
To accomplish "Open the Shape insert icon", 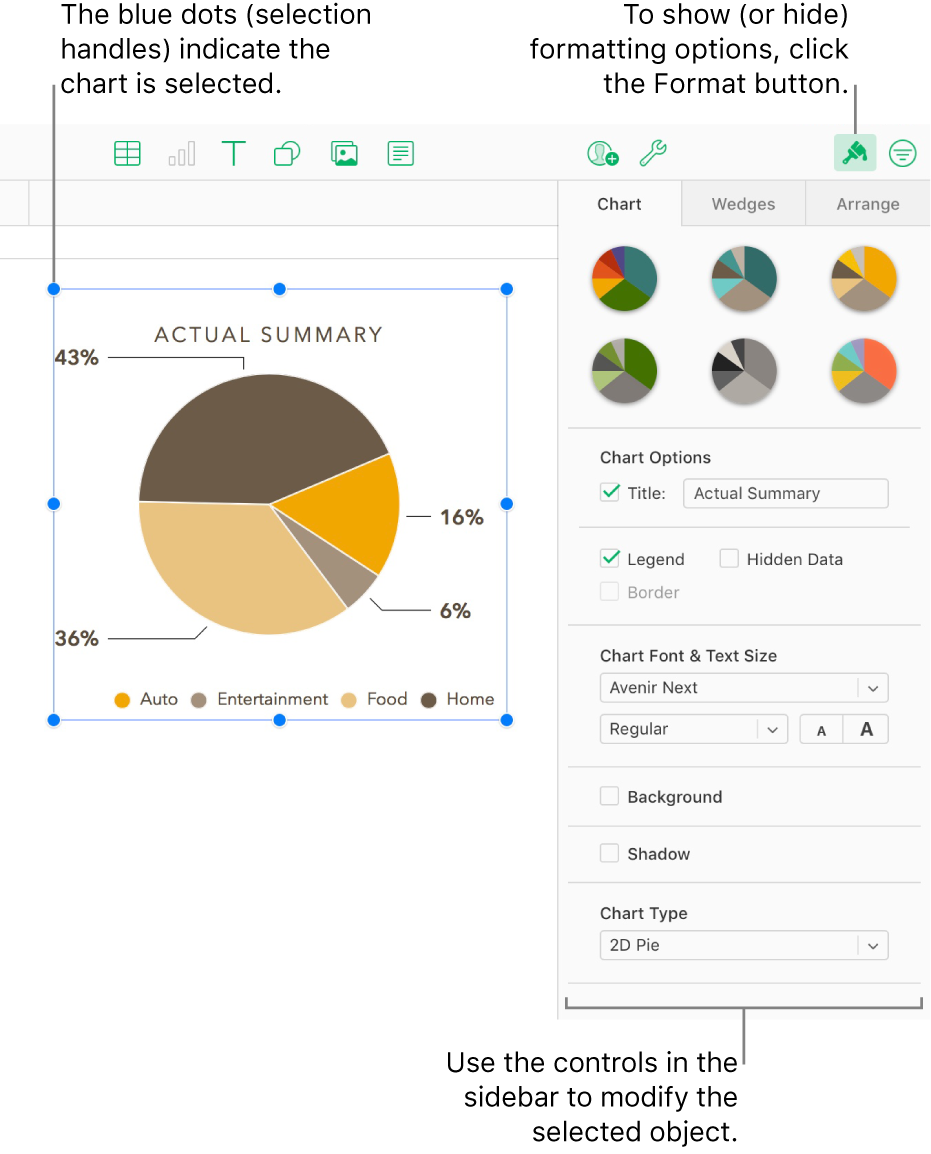I will tap(287, 154).
